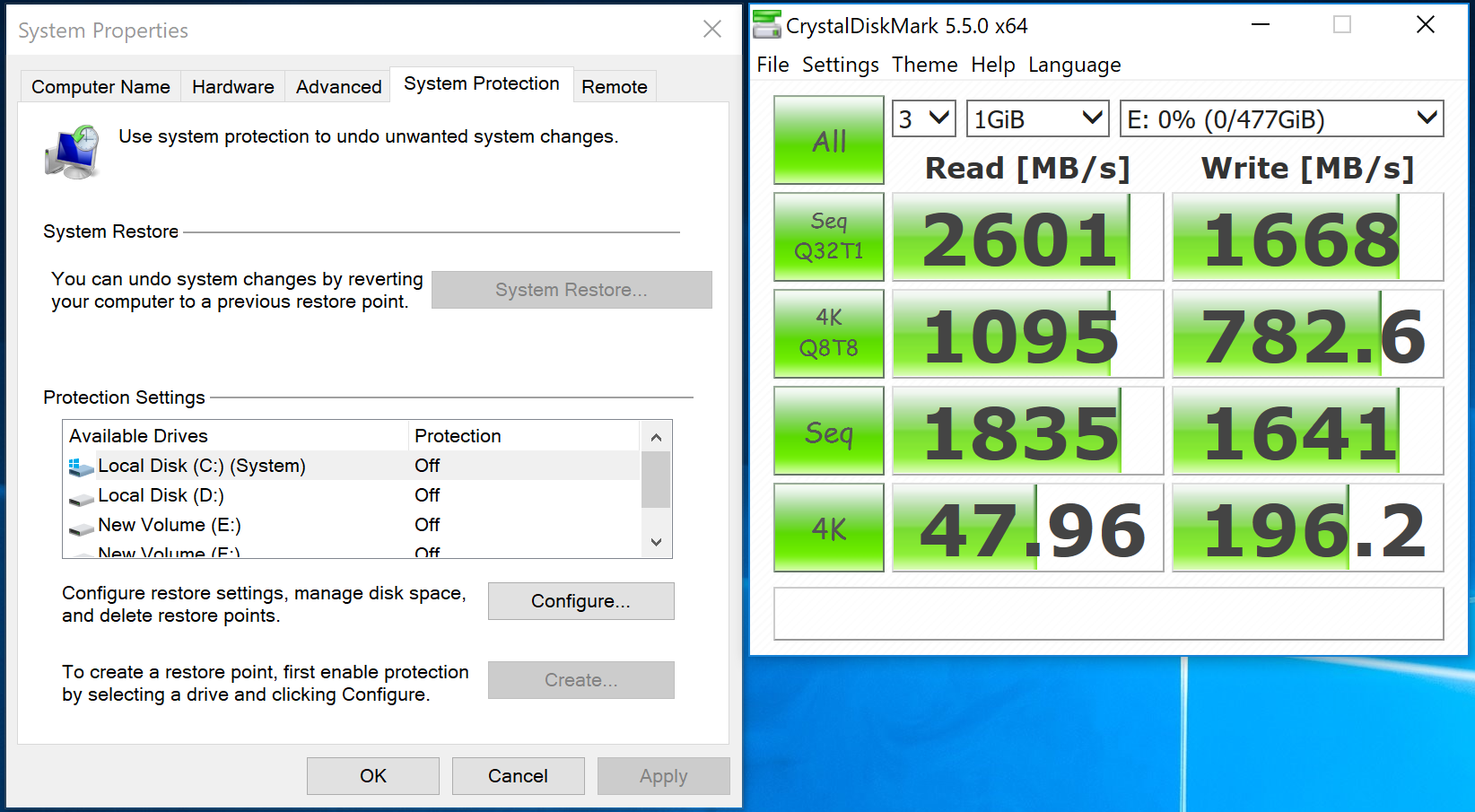Screen dimensions: 1475x812
Task: Click the Off protection status for drive D:
Action: (427, 495)
